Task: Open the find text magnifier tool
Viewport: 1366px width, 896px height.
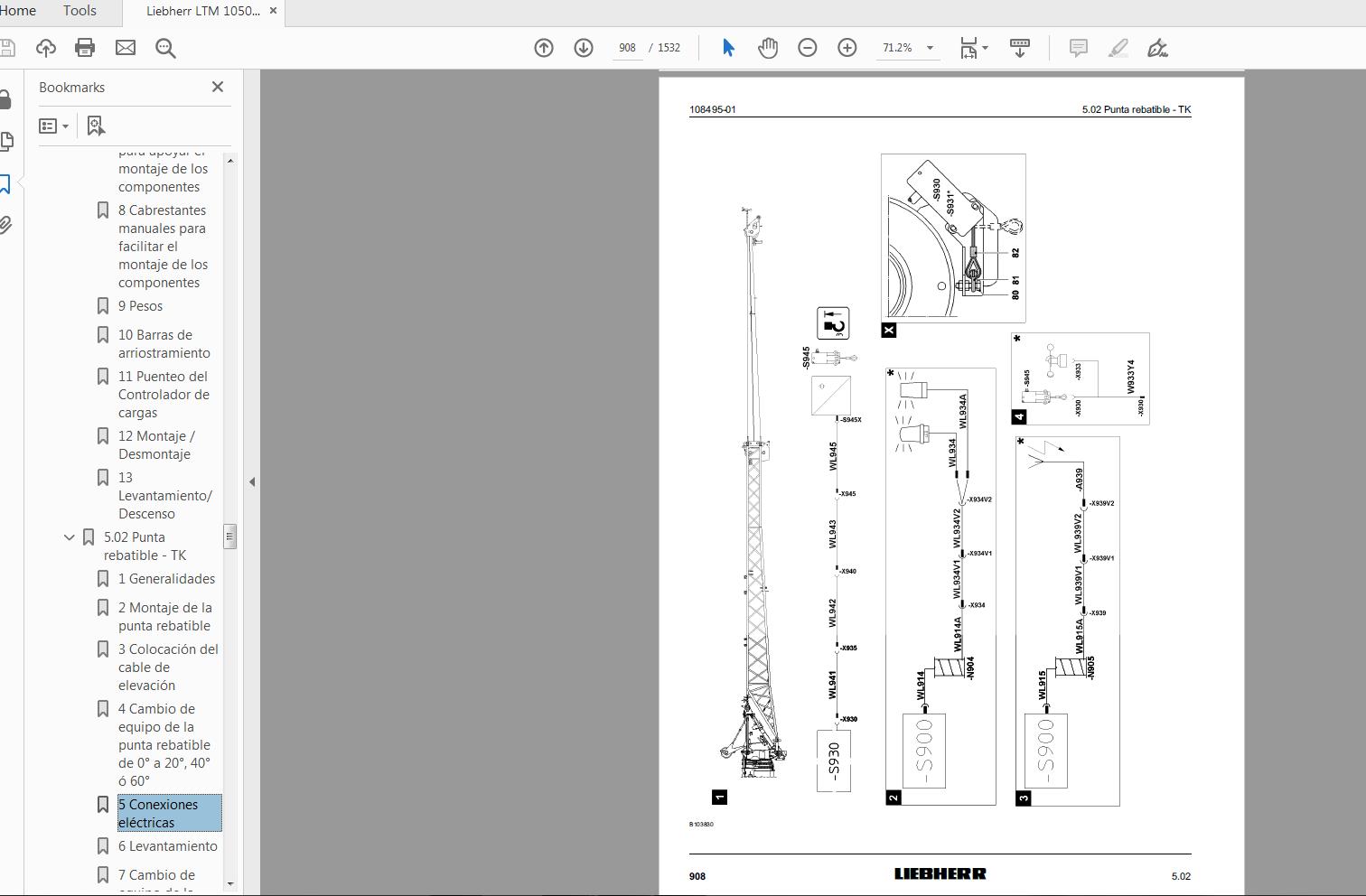Action: [x=165, y=48]
